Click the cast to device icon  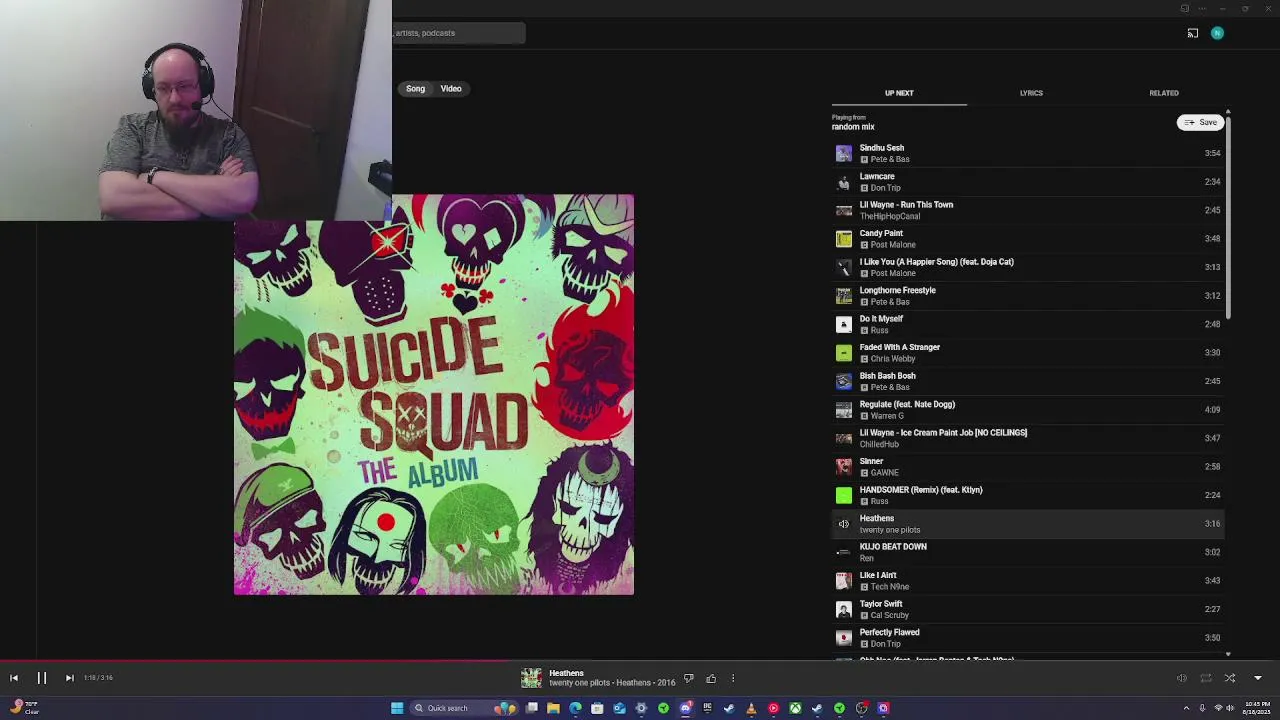click(x=1192, y=33)
